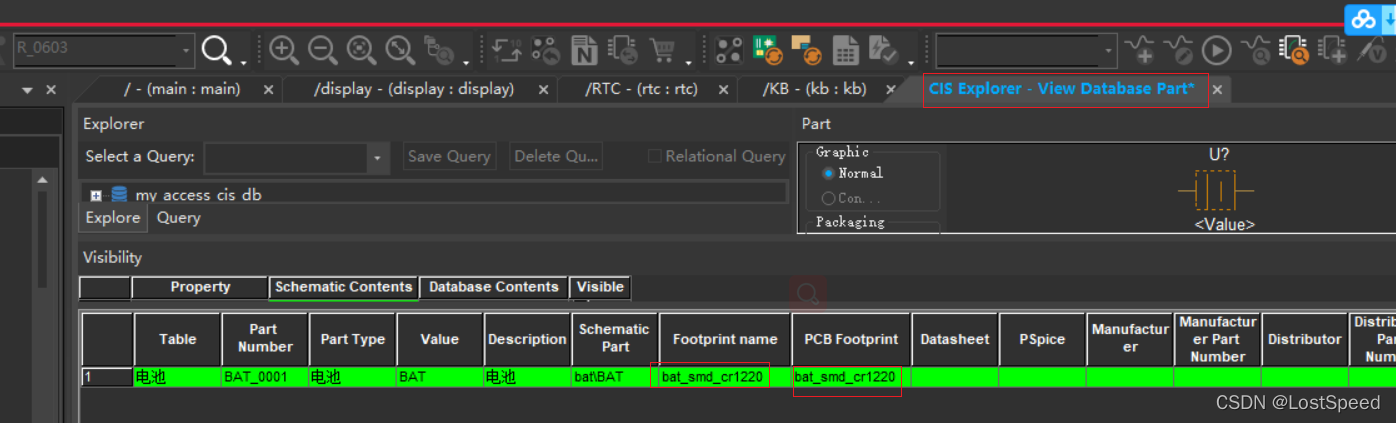The width and height of the screenshot is (1396, 423).
Task: Click the green PCB sync icon
Action: tap(767, 49)
